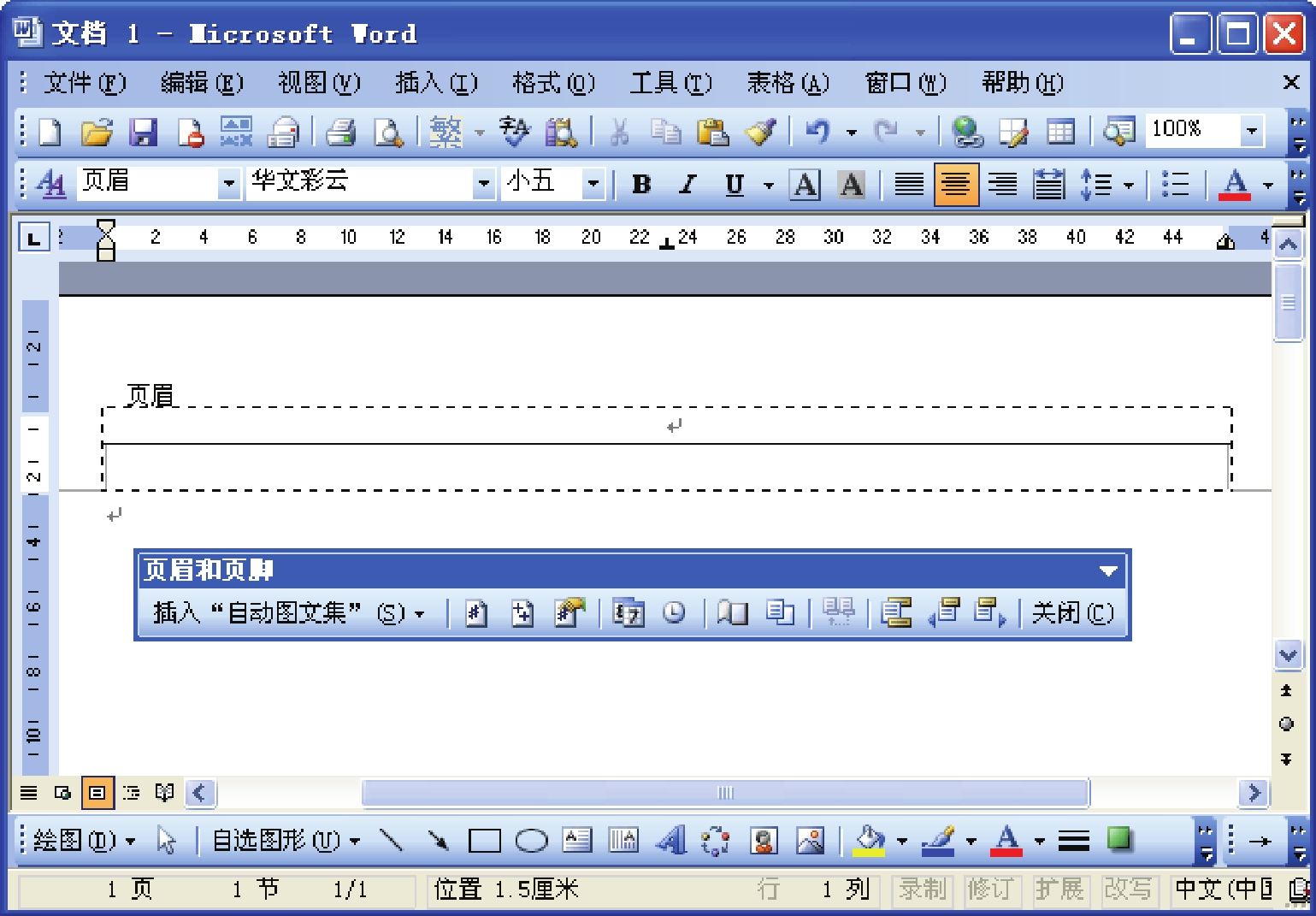
Task: Insert number of pages in header toolbar
Action: pos(522,613)
